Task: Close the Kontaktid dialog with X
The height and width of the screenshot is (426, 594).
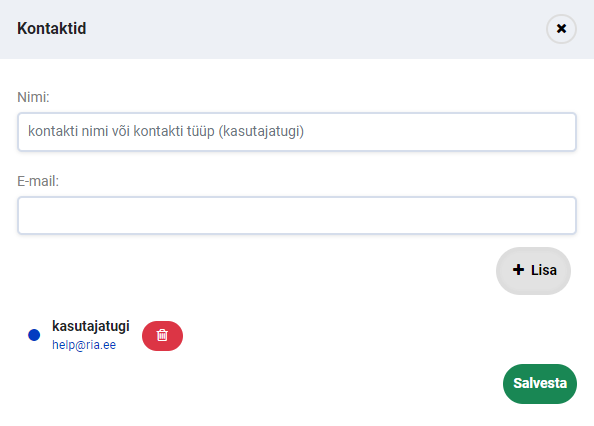Action: [x=561, y=29]
